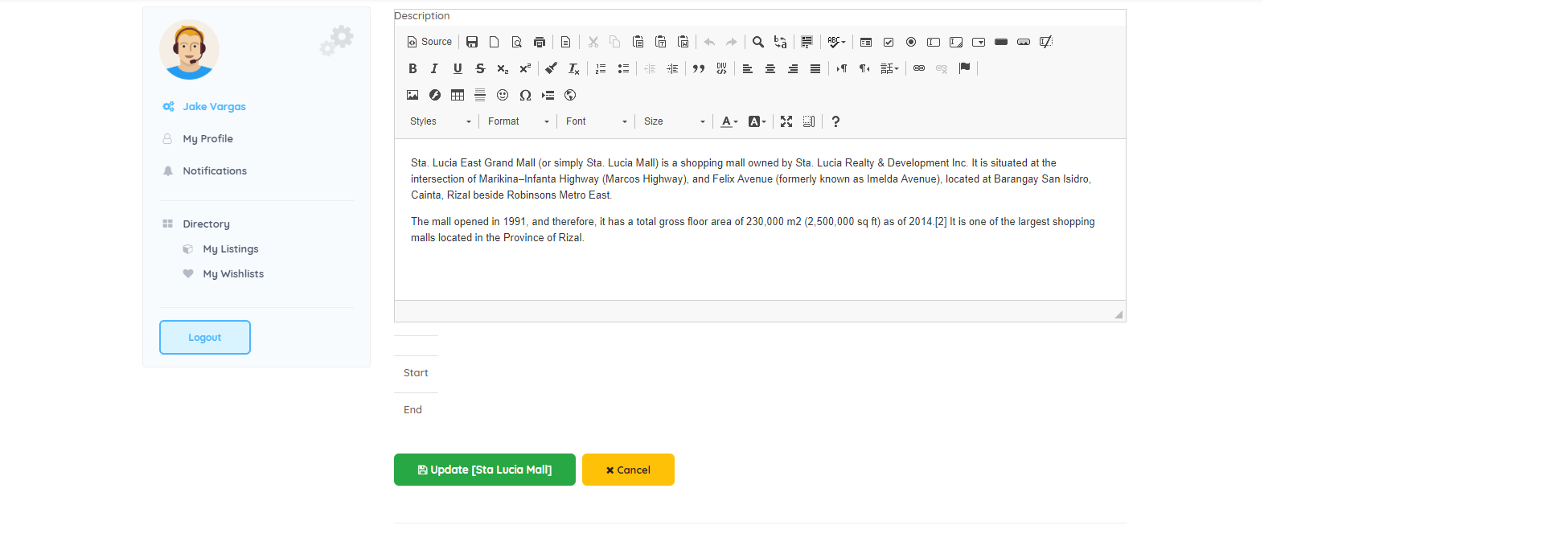
Task: Toggle bulleted list
Action: [623, 68]
